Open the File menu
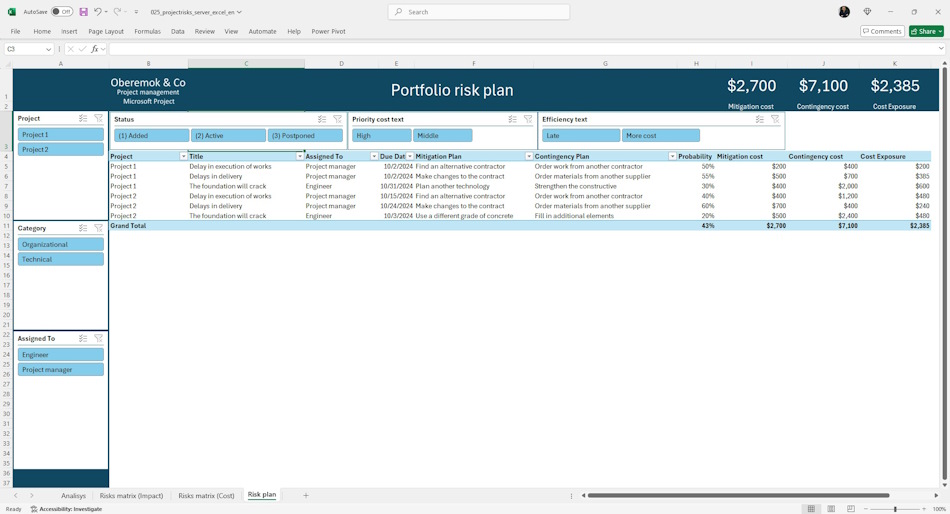Image resolution: width=950 pixels, height=514 pixels. click(x=15, y=32)
